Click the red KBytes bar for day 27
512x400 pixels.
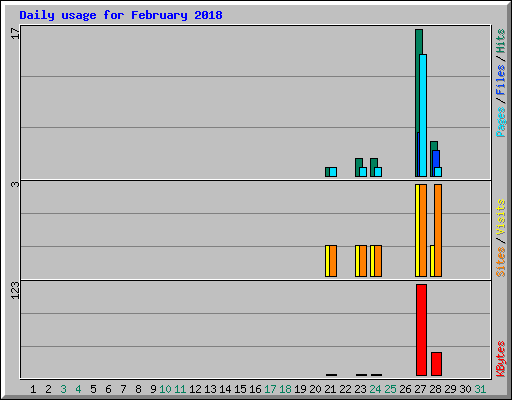(x=421, y=330)
